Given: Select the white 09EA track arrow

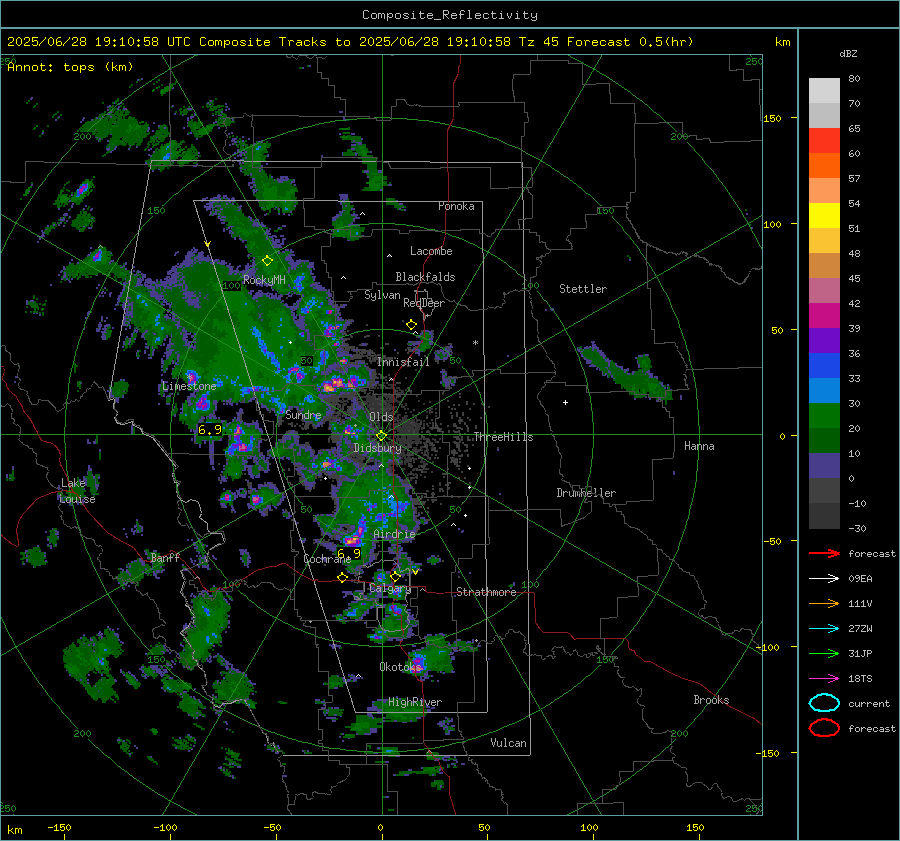Looking at the screenshot, I should click(824, 579).
